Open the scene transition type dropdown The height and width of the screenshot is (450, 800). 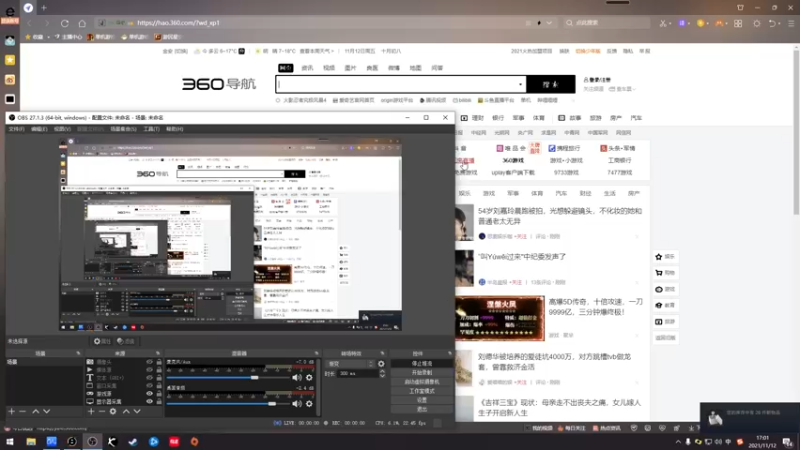pos(349,364)
